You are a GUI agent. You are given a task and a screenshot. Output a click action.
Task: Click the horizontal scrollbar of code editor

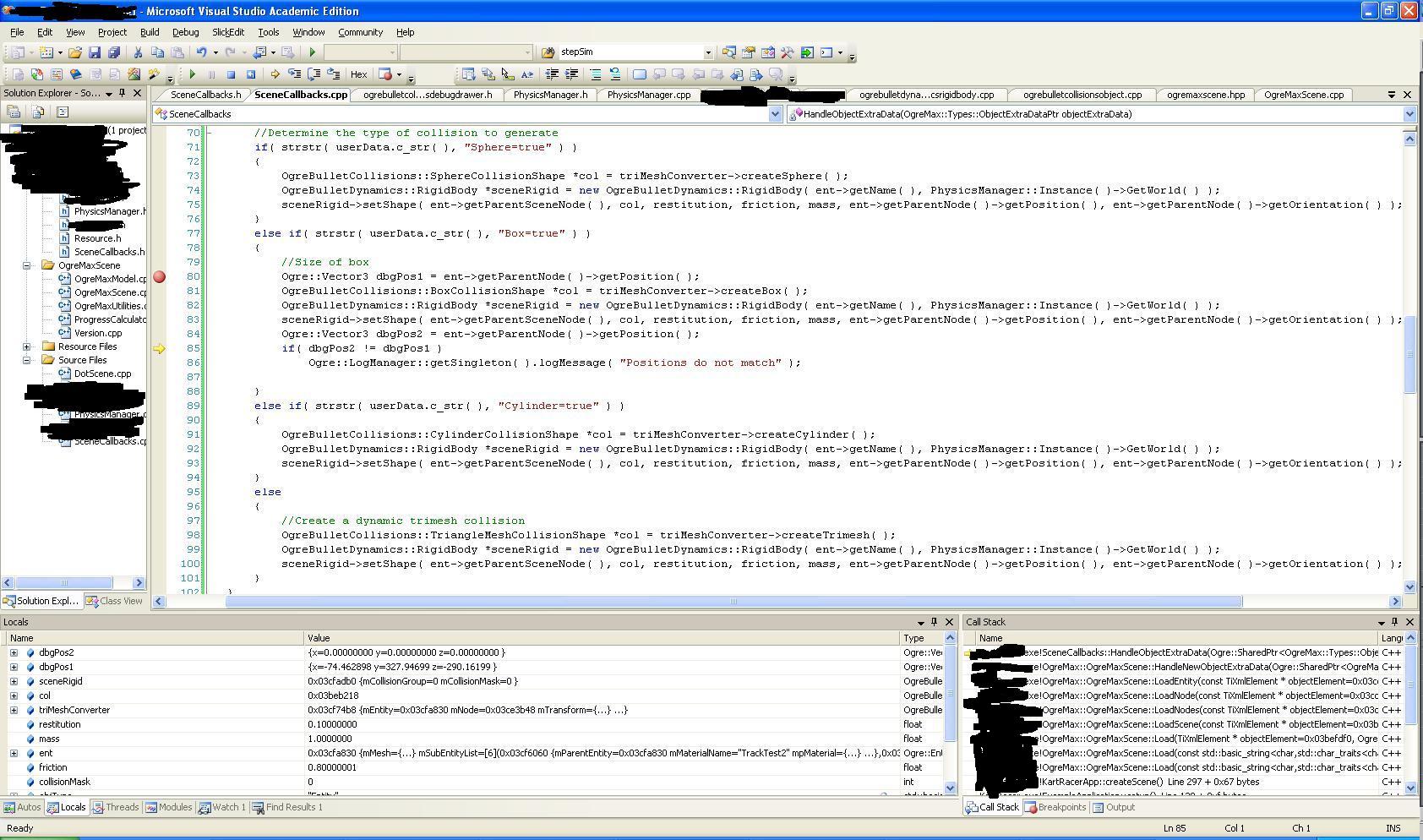pos(733,602)
